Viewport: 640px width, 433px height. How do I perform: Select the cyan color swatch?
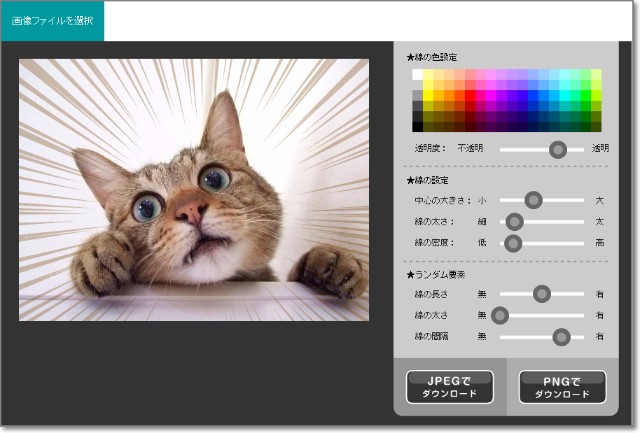click(x=565, y=96)
